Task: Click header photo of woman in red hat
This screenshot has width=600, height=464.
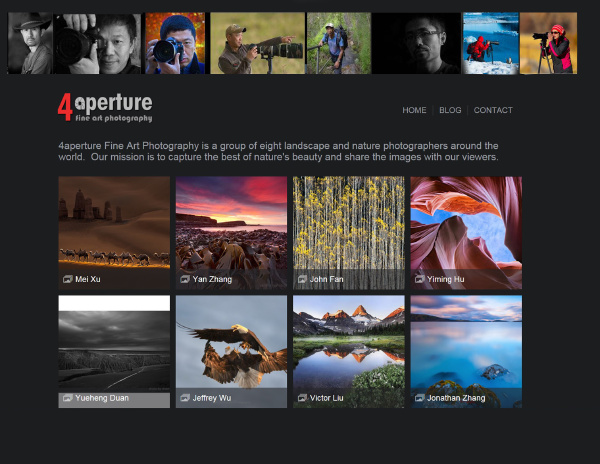Action: coord(549,43)
